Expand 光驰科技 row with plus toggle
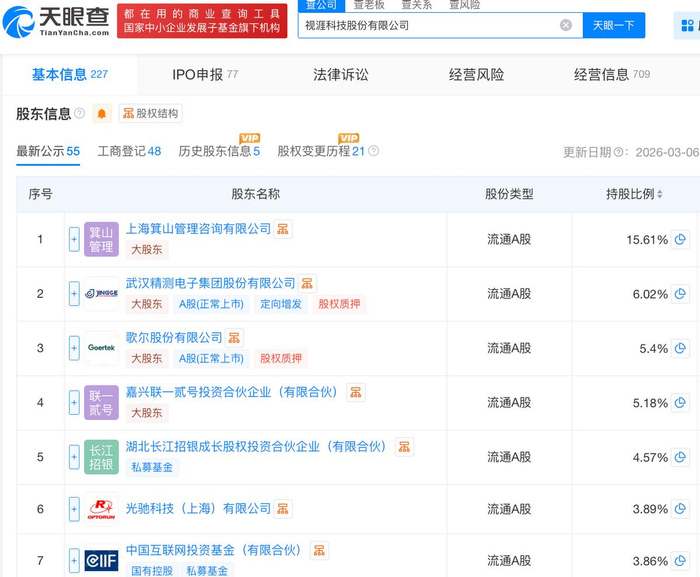Viewport: 700px width, 577px height. 73,509
